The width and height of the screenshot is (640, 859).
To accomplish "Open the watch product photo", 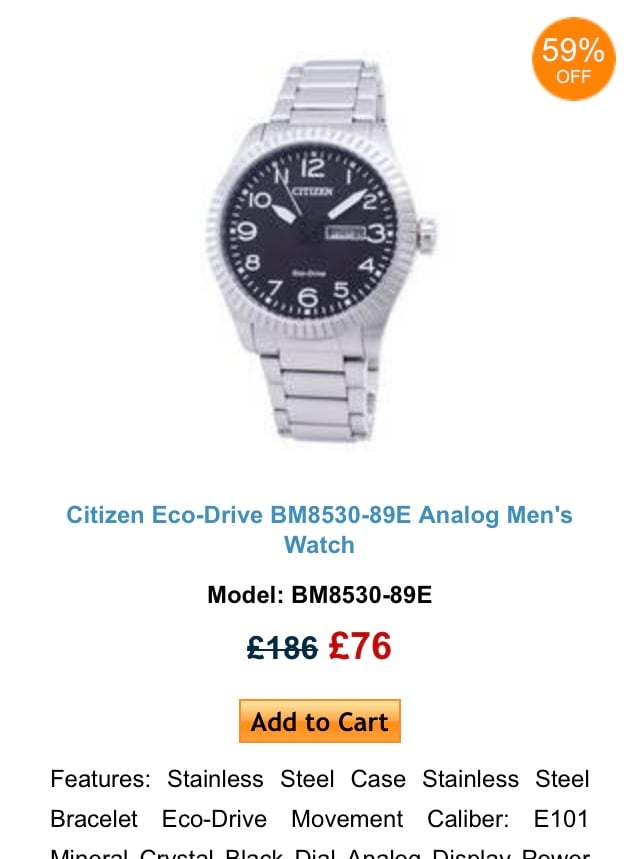I will click(320, 249).
